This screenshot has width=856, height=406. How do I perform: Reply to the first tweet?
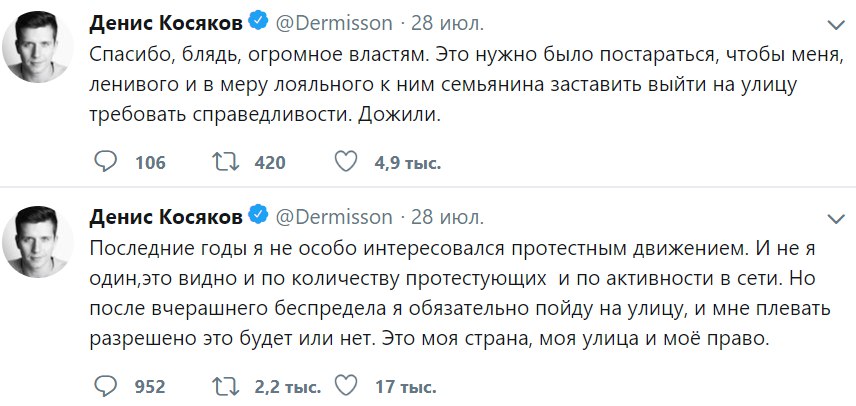pos(105,162)
